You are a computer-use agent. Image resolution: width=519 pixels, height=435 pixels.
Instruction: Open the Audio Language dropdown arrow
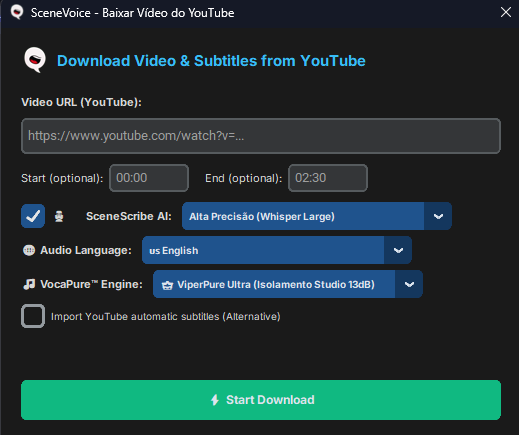(398, 250)
